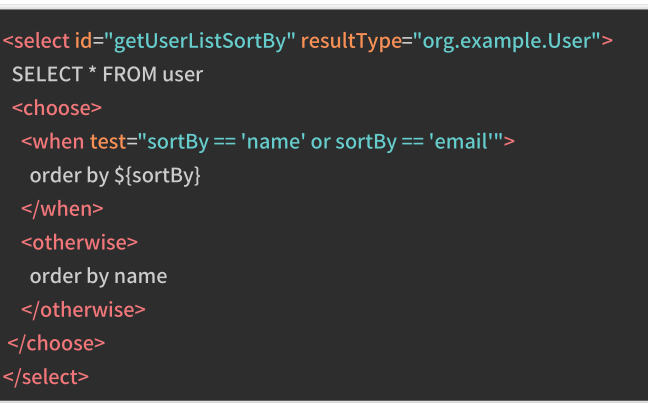Image resolution: width=648 pixels, height=410 pixels.
Task: Click the opening when tag name
Action: pos(58,141)
